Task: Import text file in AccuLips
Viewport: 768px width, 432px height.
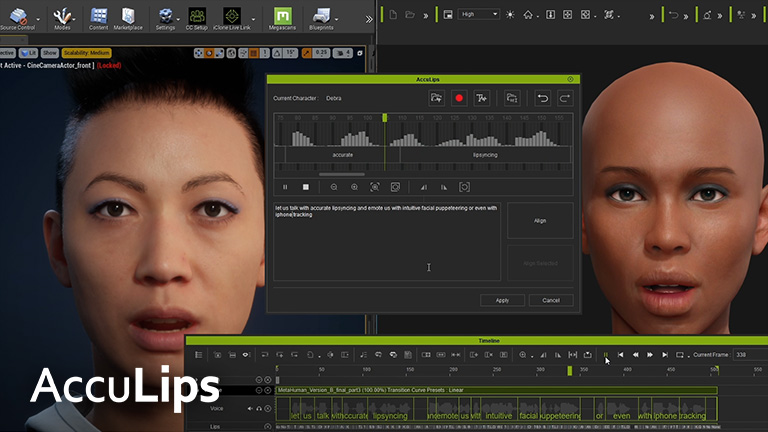Action: [x=512, y=98]
